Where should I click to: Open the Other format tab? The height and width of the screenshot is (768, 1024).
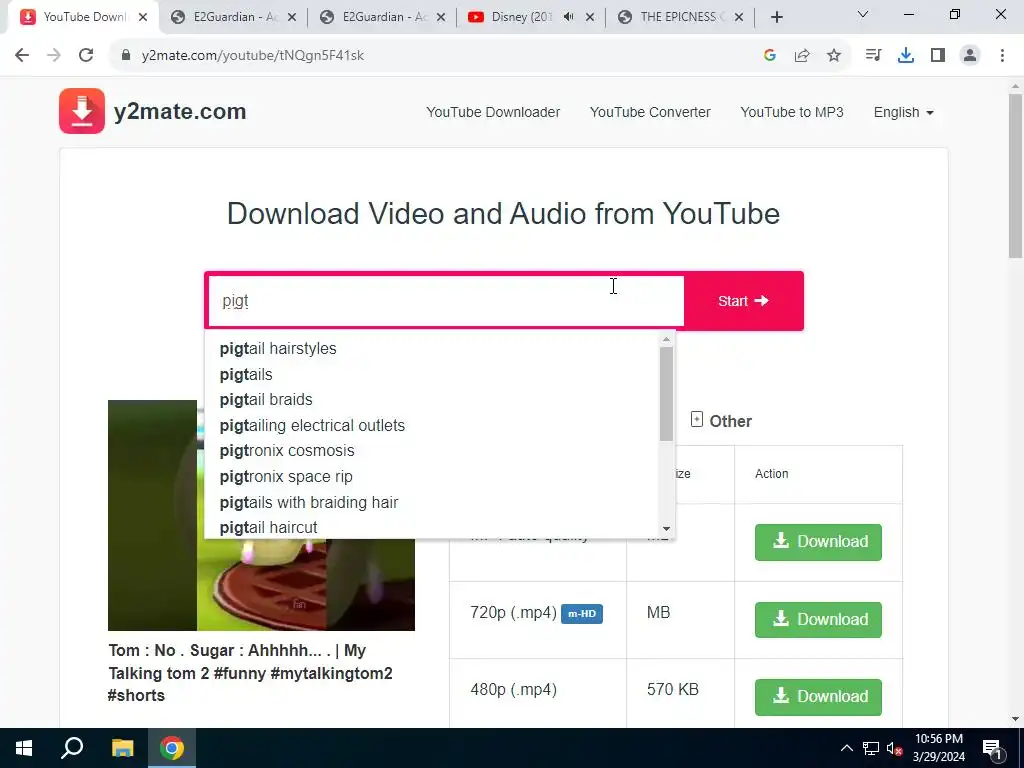pos(721,421)
